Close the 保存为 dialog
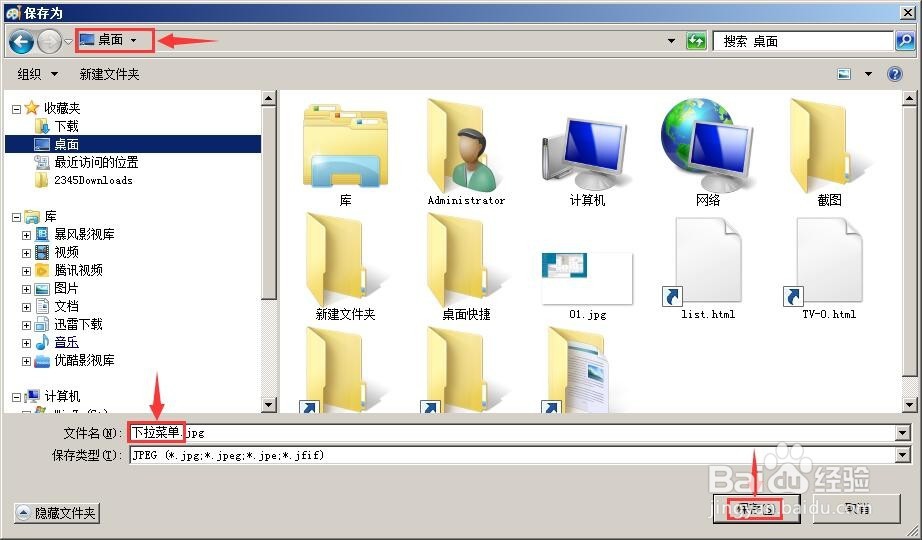 [x=907, y=12]
